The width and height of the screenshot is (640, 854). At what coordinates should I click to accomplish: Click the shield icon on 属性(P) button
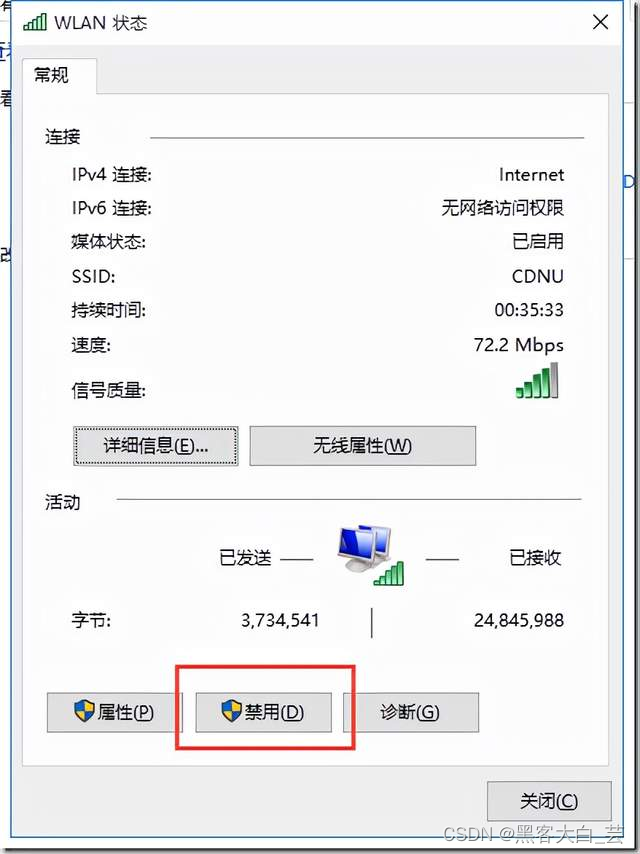84,711
